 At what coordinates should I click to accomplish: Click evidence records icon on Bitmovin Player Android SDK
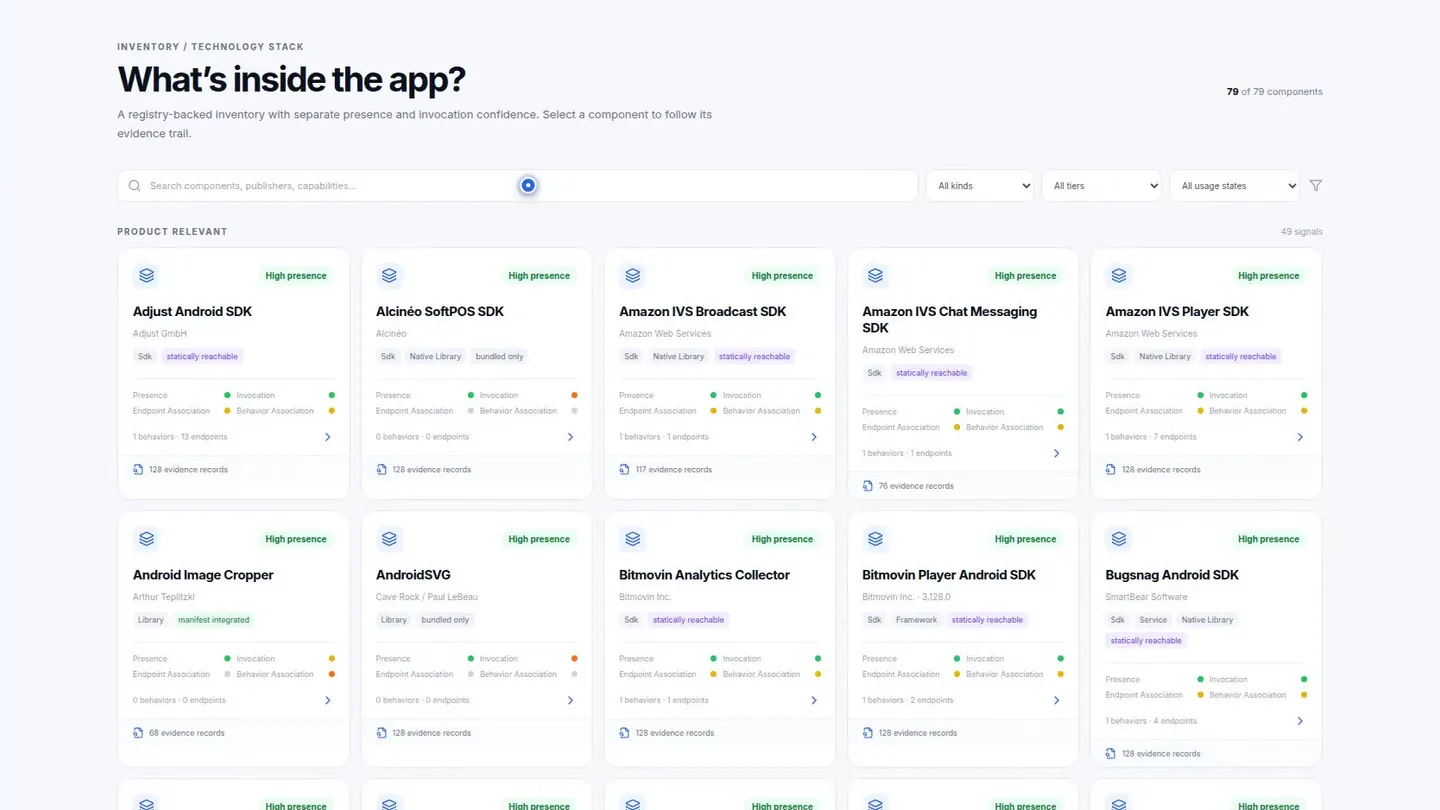point(867,733)
